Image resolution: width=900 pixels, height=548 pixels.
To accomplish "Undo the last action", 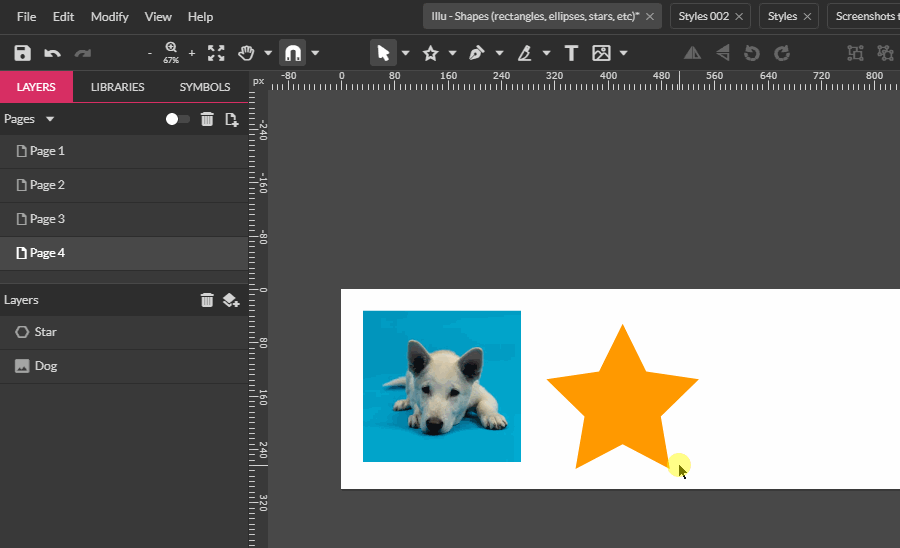I will pyautogui.click(x=52, y=53).
